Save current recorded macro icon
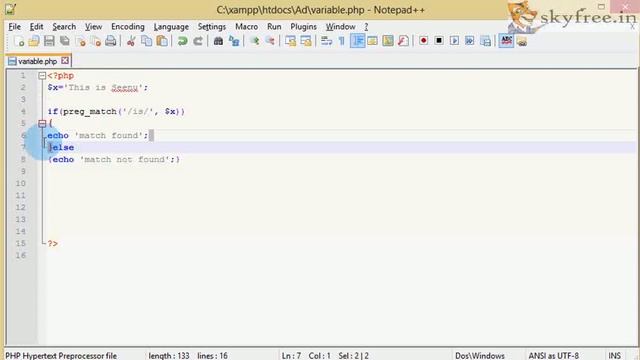Image resolution: width=640 pixels, height=360 pixels. point(485,41)
